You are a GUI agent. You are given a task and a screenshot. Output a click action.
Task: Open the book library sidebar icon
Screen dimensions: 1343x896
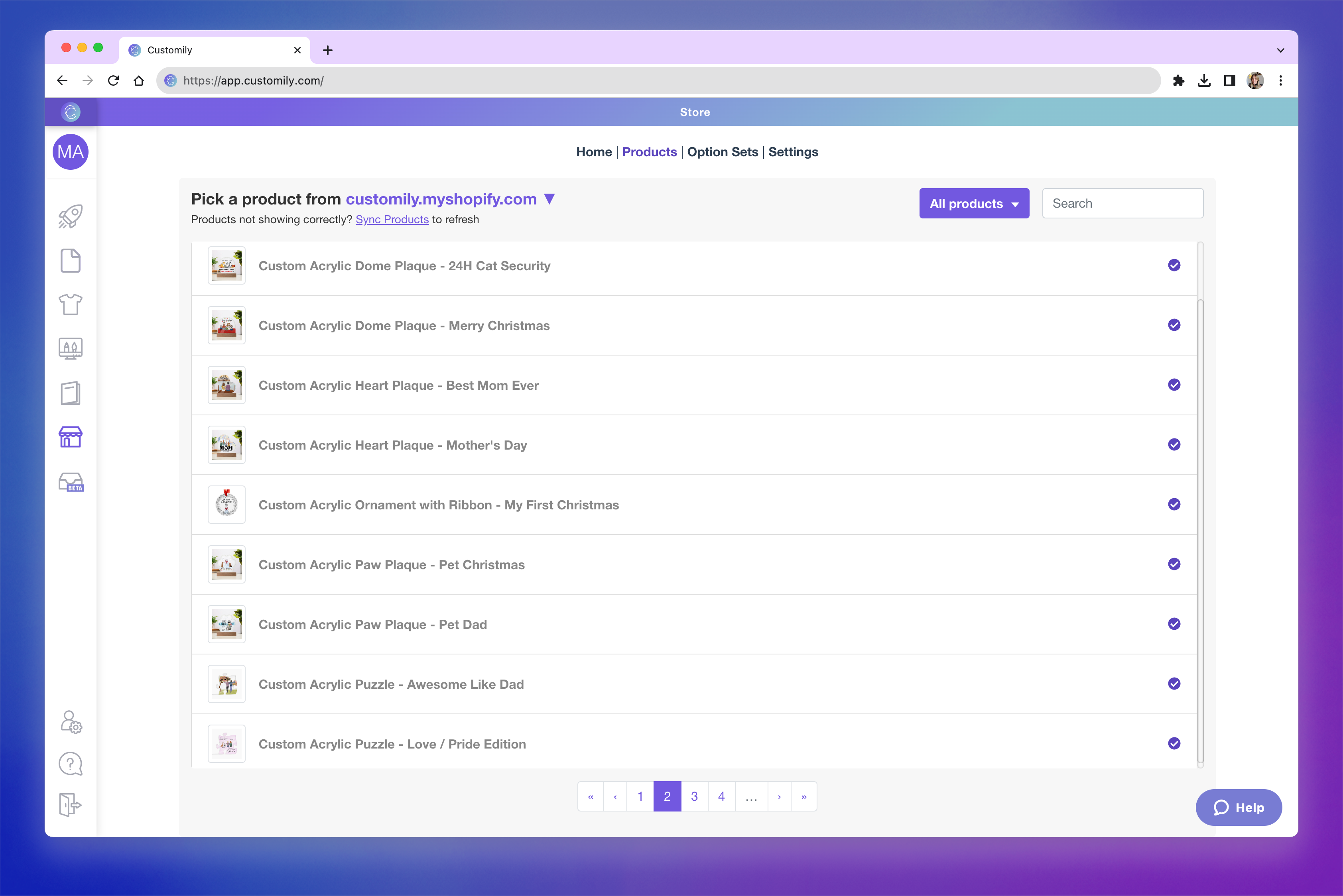(x=70, y=393)
